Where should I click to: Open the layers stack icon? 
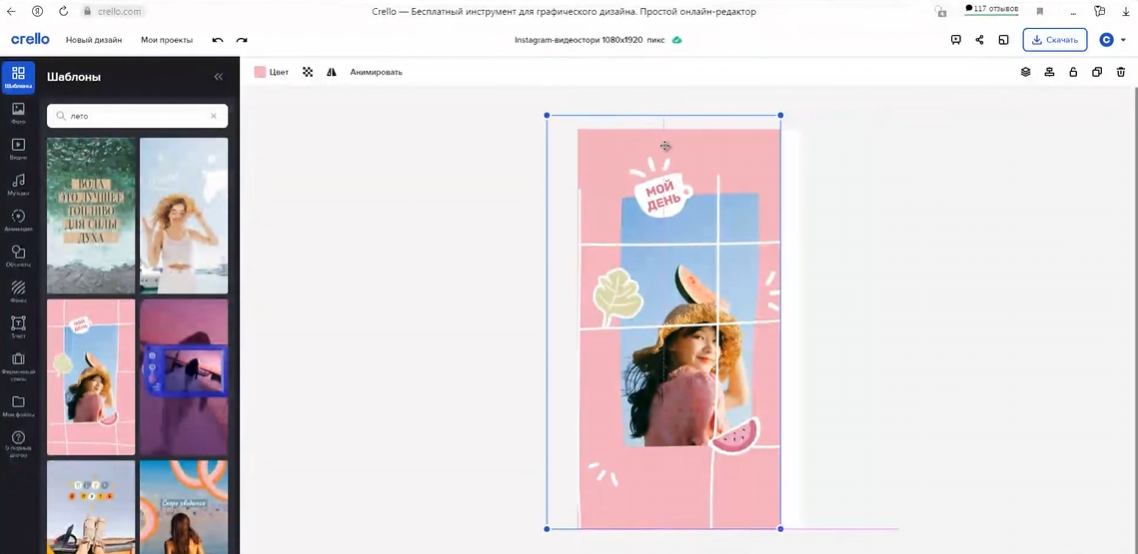pyautogui.click(x=1026, y=72)
